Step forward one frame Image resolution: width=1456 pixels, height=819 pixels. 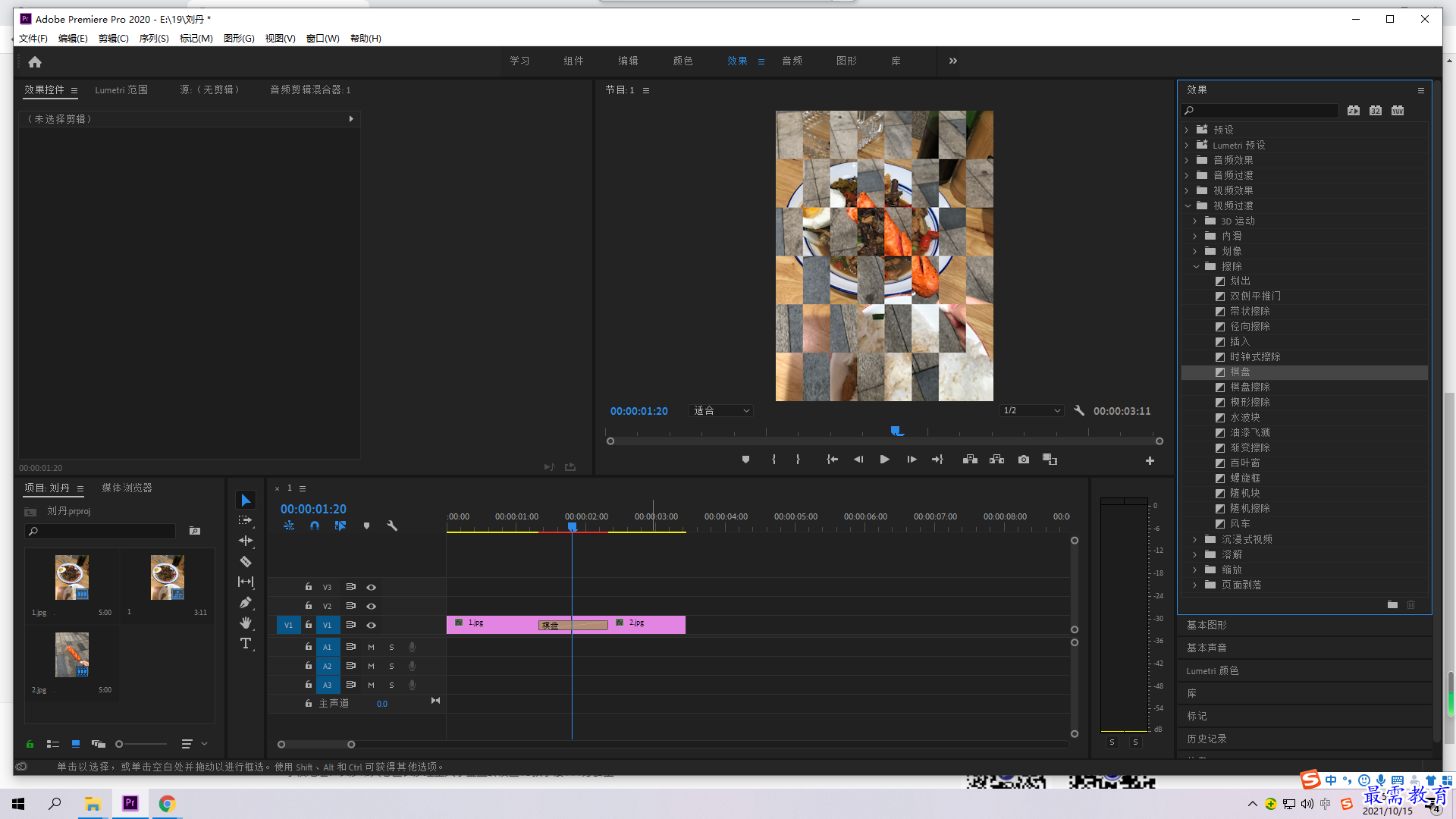tap(912, 460)
